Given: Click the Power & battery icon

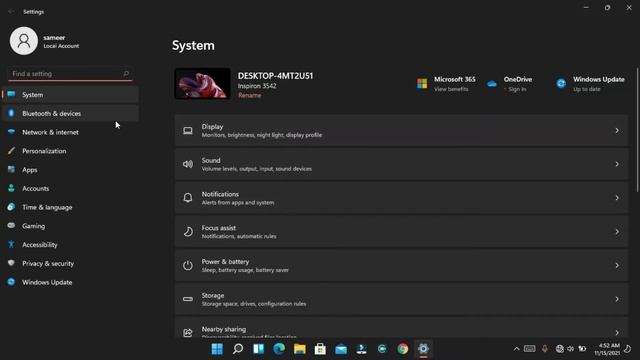Looking at the screenshot, I should (188, 265).
